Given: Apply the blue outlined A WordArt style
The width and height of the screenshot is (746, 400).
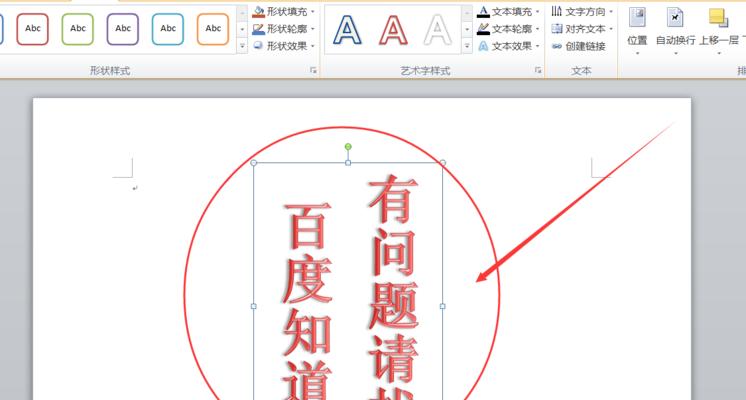Looking at the screenshot, I should (347, 29).
